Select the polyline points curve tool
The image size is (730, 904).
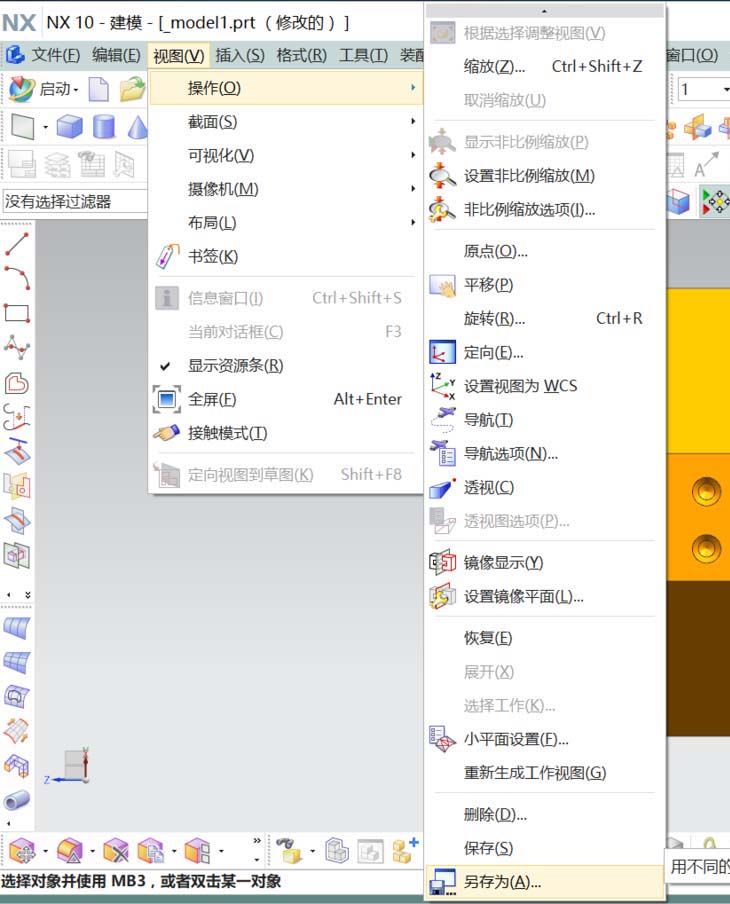click(17, 348)
